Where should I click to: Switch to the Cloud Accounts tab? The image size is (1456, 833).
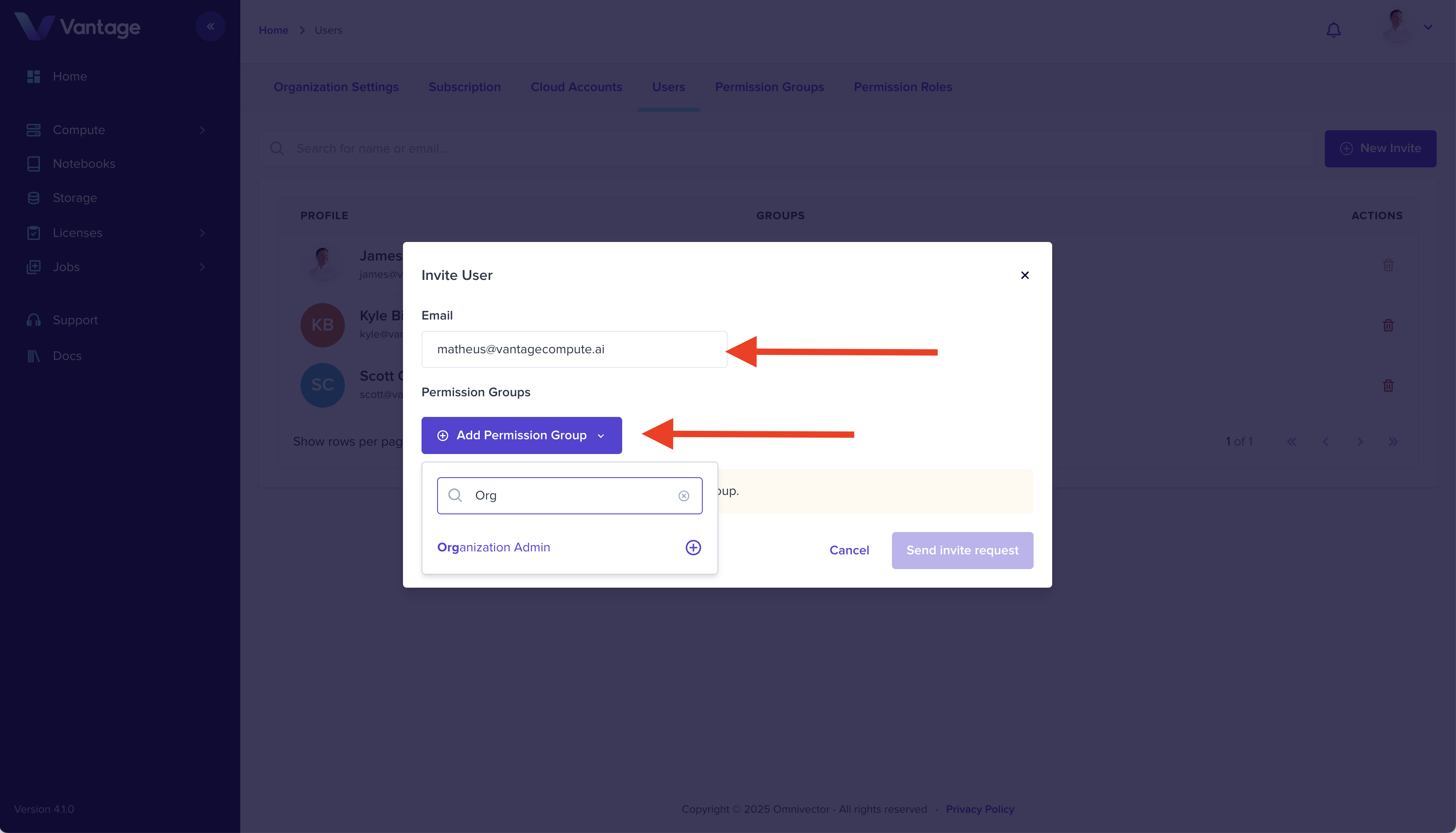(x=576, y=87)
